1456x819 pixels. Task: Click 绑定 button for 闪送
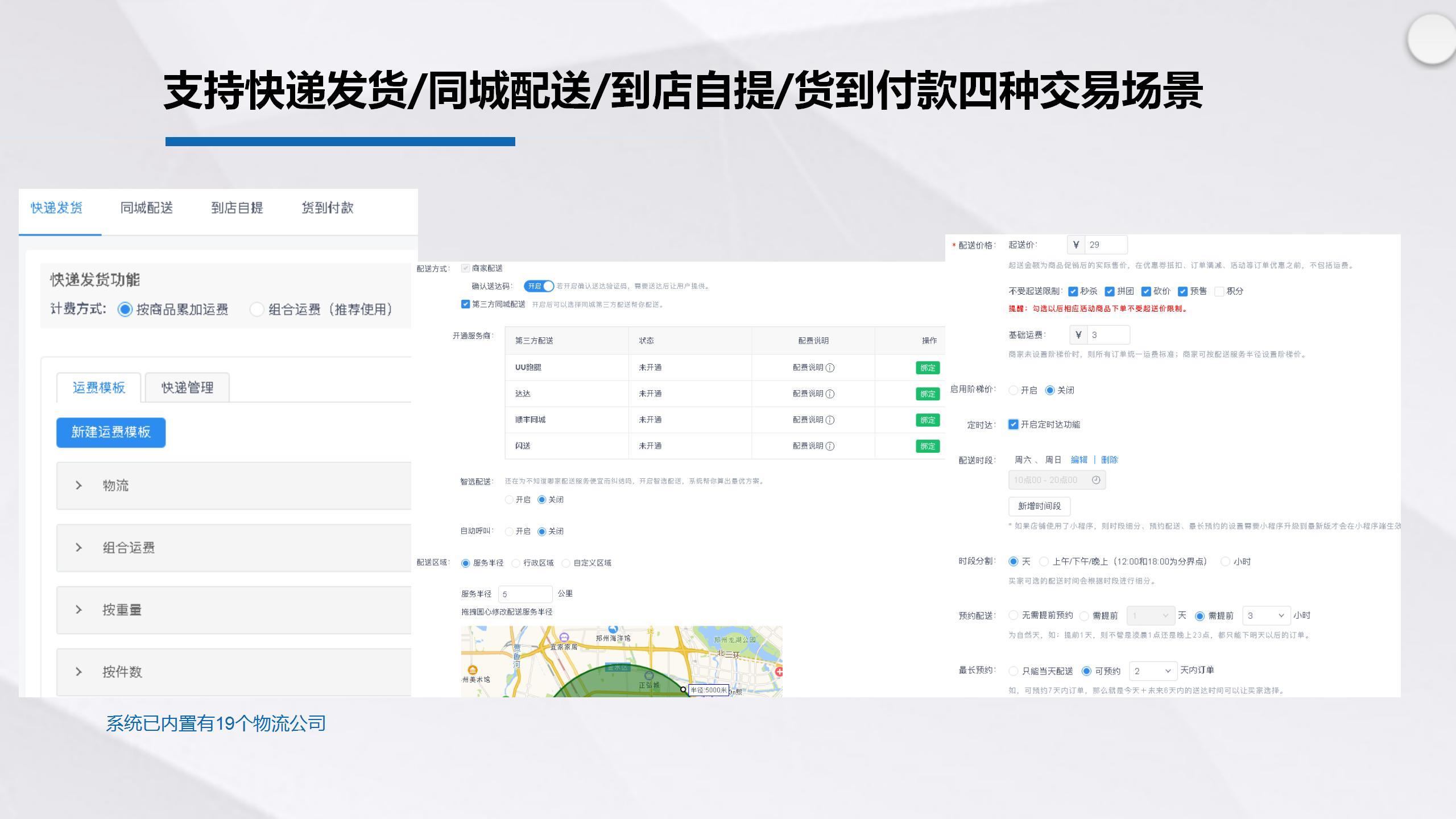[x=928, y=446]
